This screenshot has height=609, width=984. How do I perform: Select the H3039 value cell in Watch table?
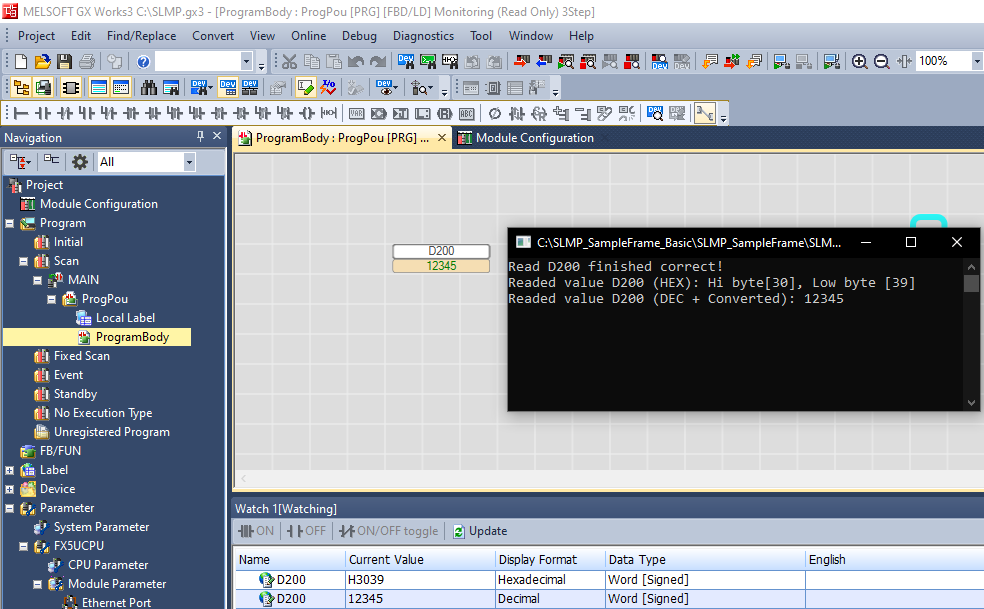(420, 580)
